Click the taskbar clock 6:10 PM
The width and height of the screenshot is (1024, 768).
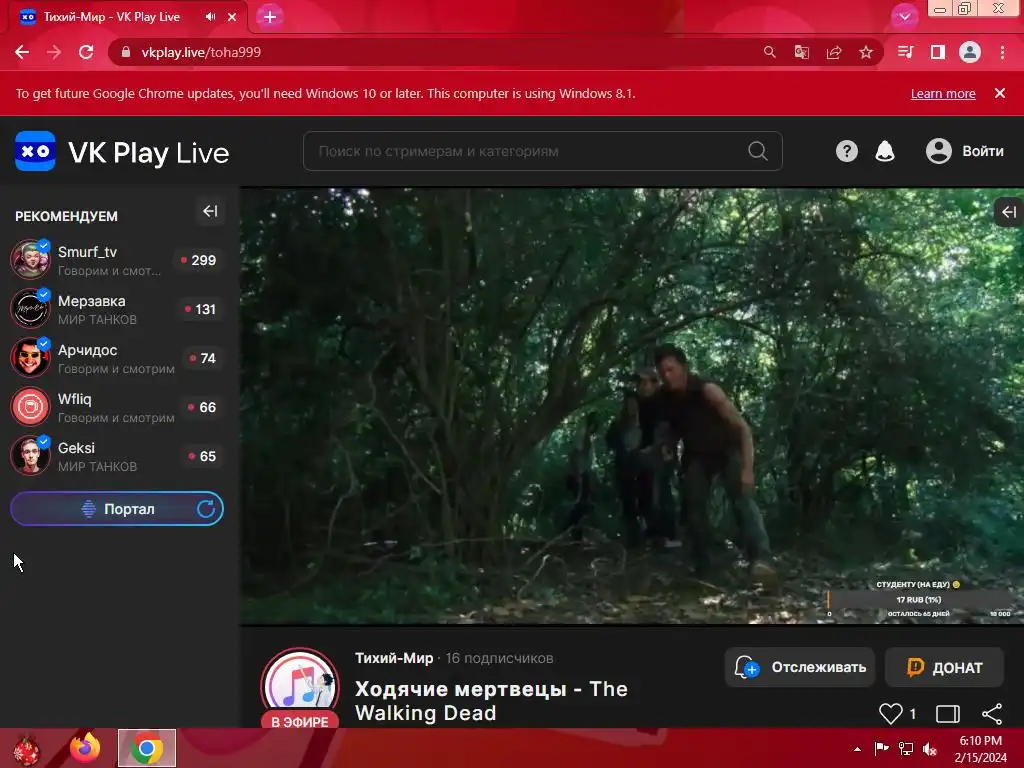pos(980,749)
